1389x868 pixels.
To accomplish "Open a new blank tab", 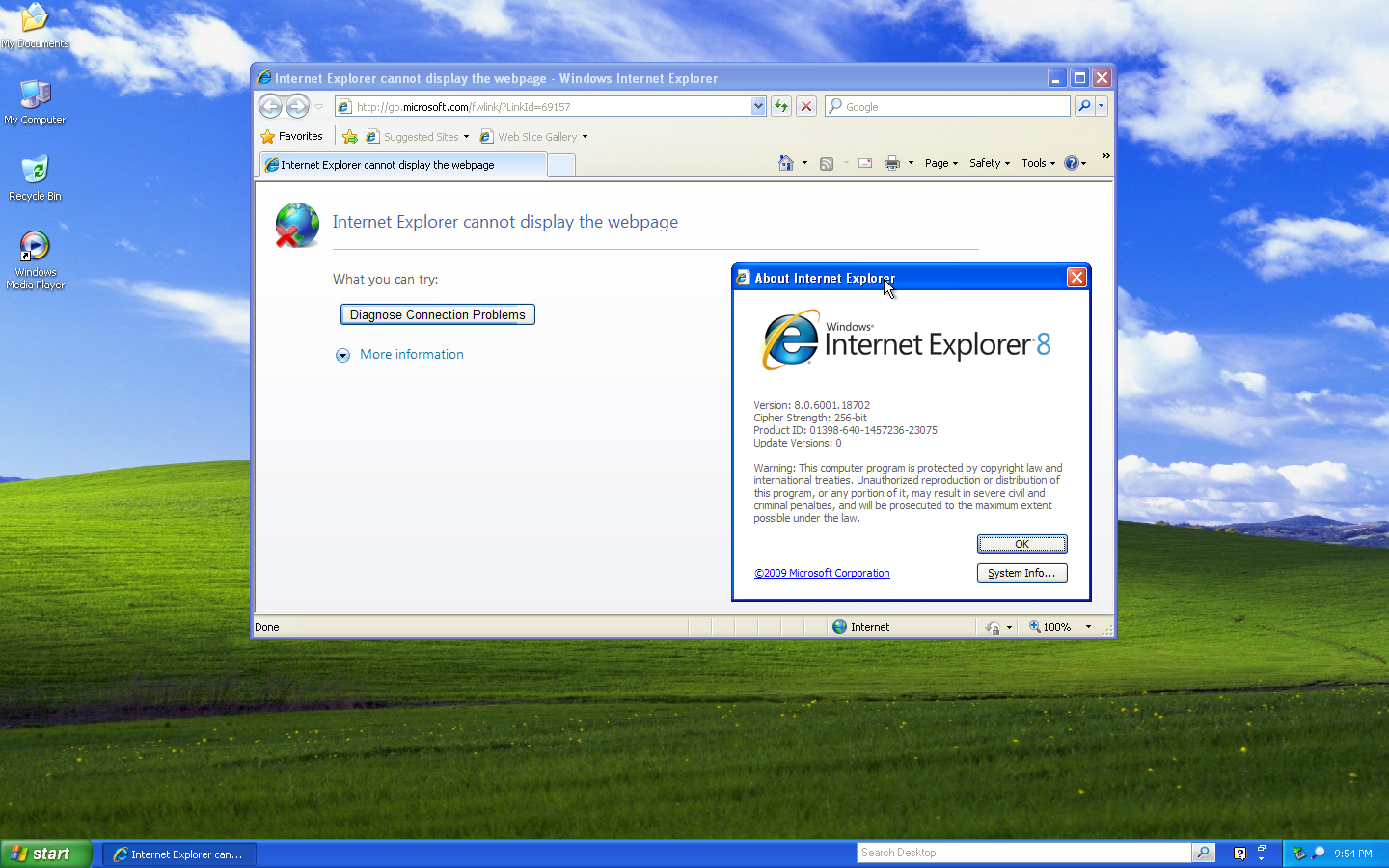I will pyautogui.click(x=561, y=166).
